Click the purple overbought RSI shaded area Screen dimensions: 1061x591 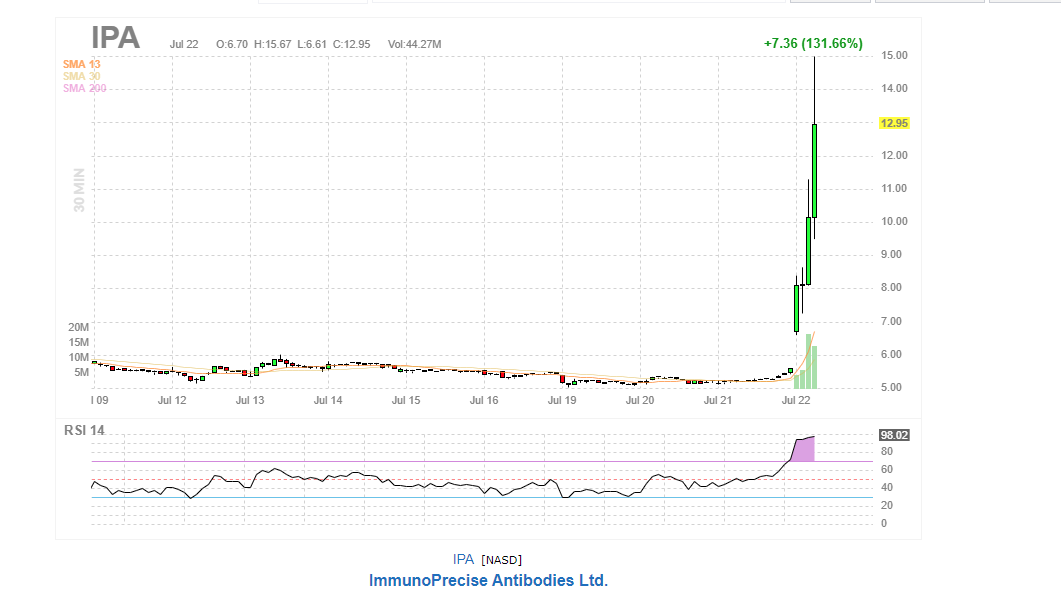tap(804, 450)
